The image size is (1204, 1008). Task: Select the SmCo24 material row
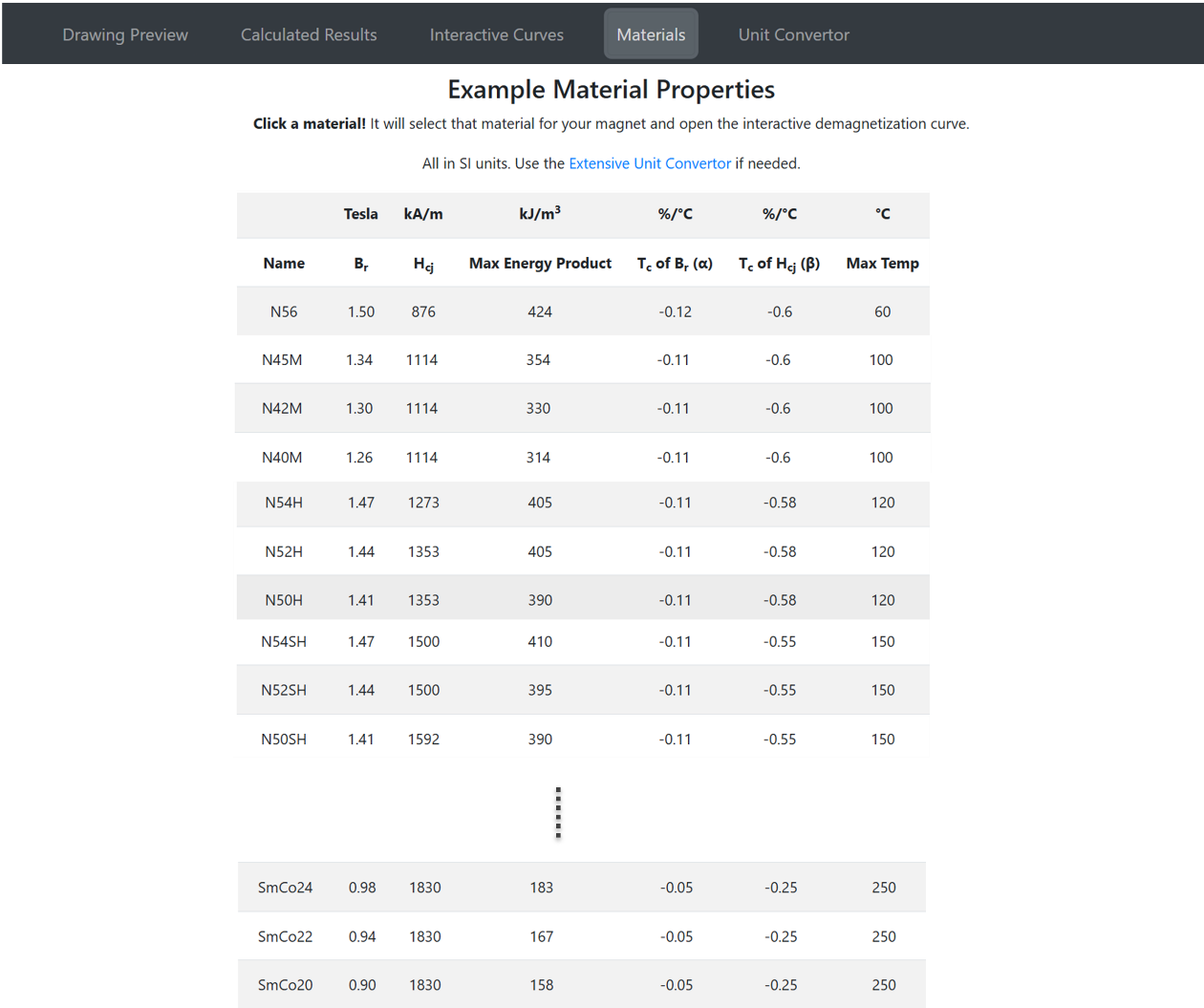click(x=285, y=888)
